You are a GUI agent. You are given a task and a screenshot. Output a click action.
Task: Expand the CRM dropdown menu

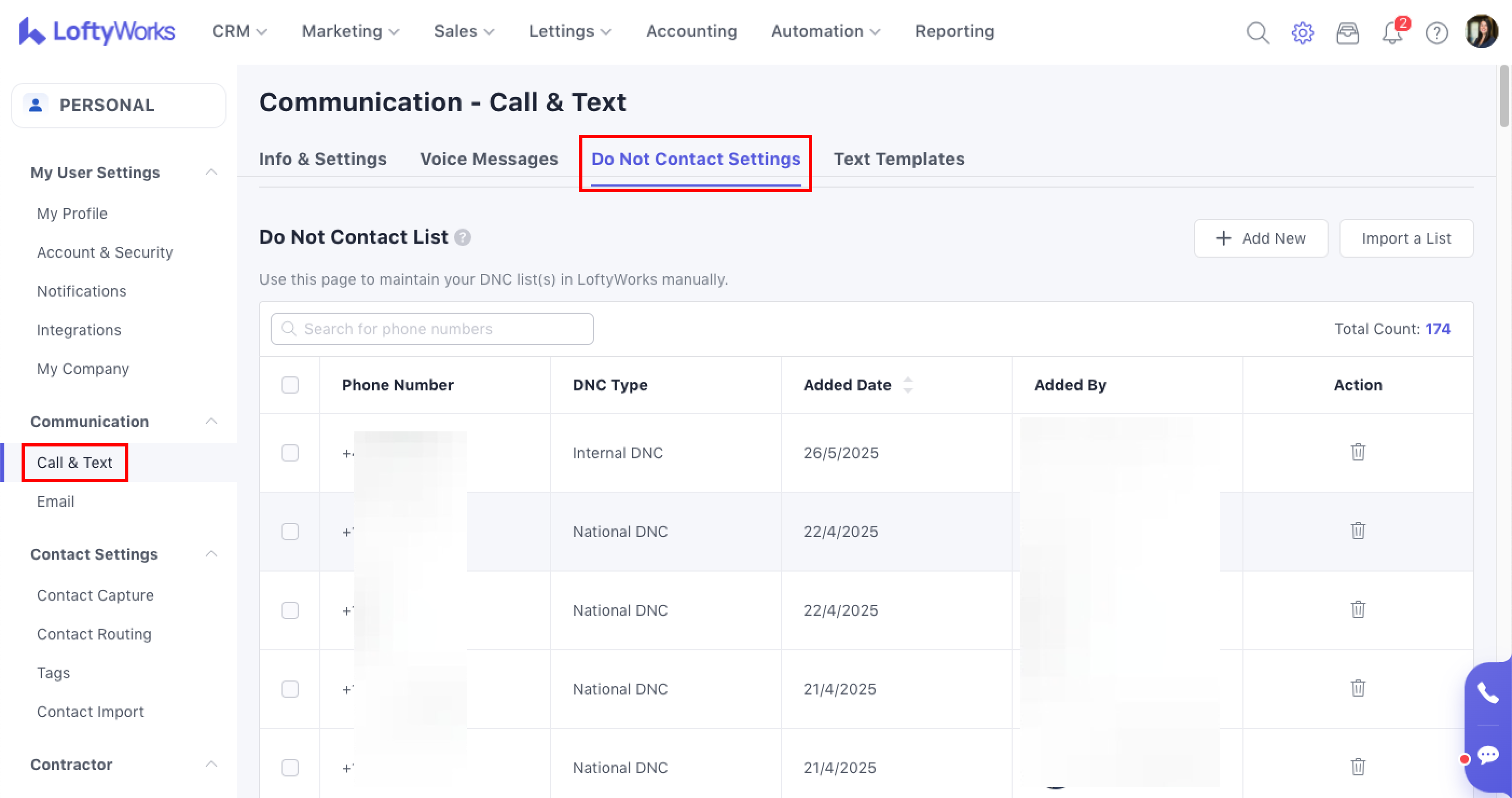pyautogui.click(x=239, y=31)
